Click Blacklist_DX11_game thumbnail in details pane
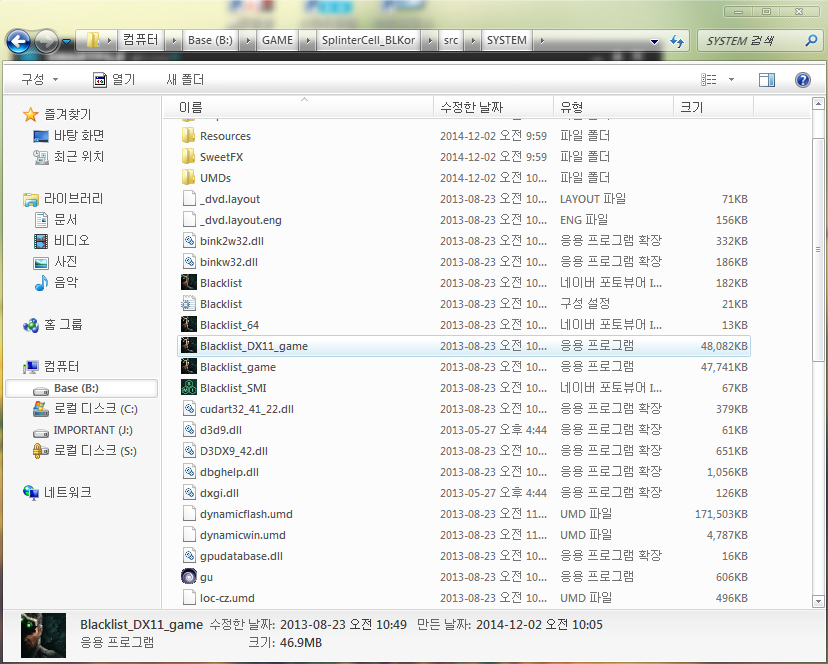Viewport: 828px width, 664px height. coord(43,635)
